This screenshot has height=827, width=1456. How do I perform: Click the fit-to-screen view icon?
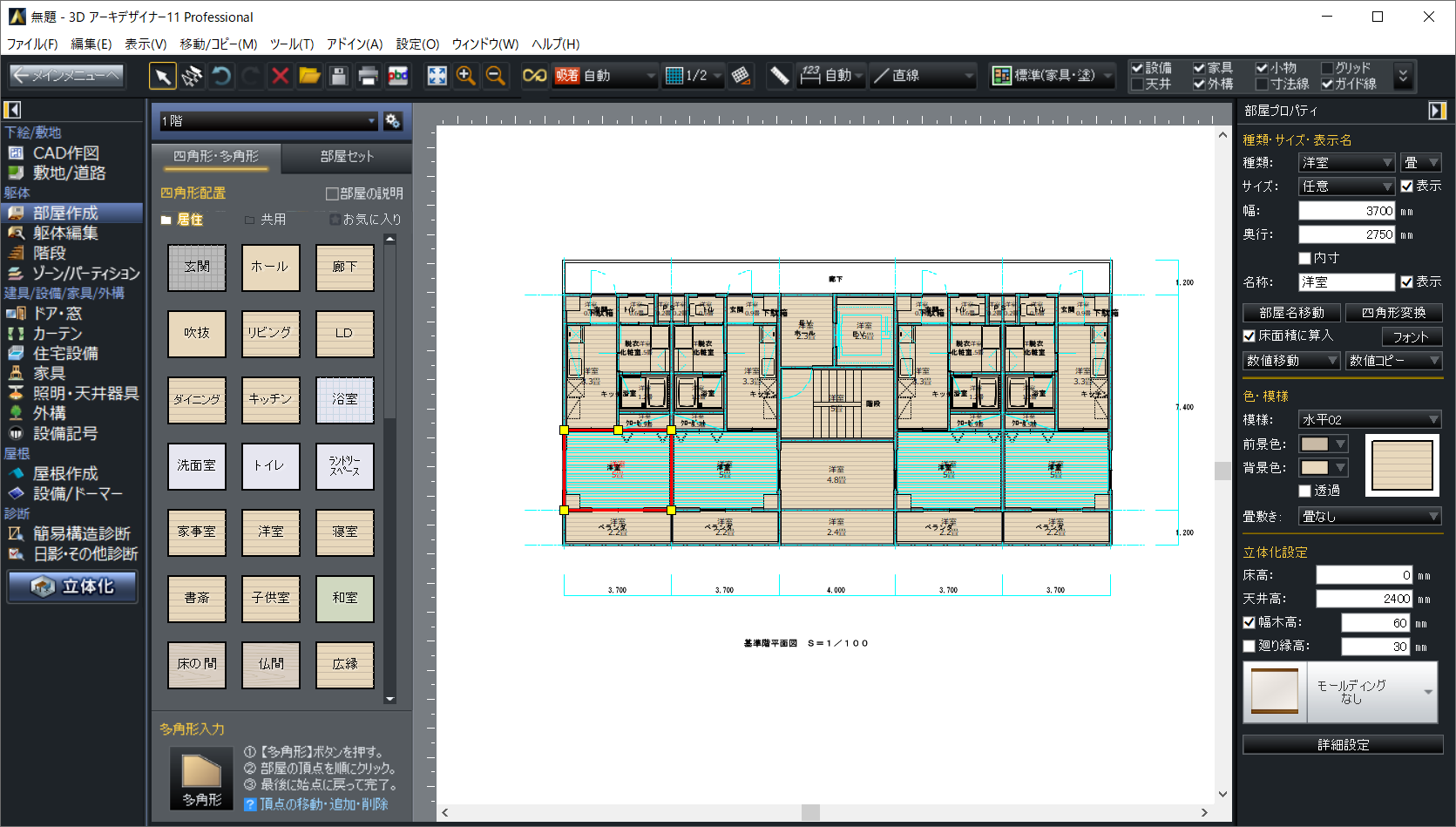[x=437, y=77]
